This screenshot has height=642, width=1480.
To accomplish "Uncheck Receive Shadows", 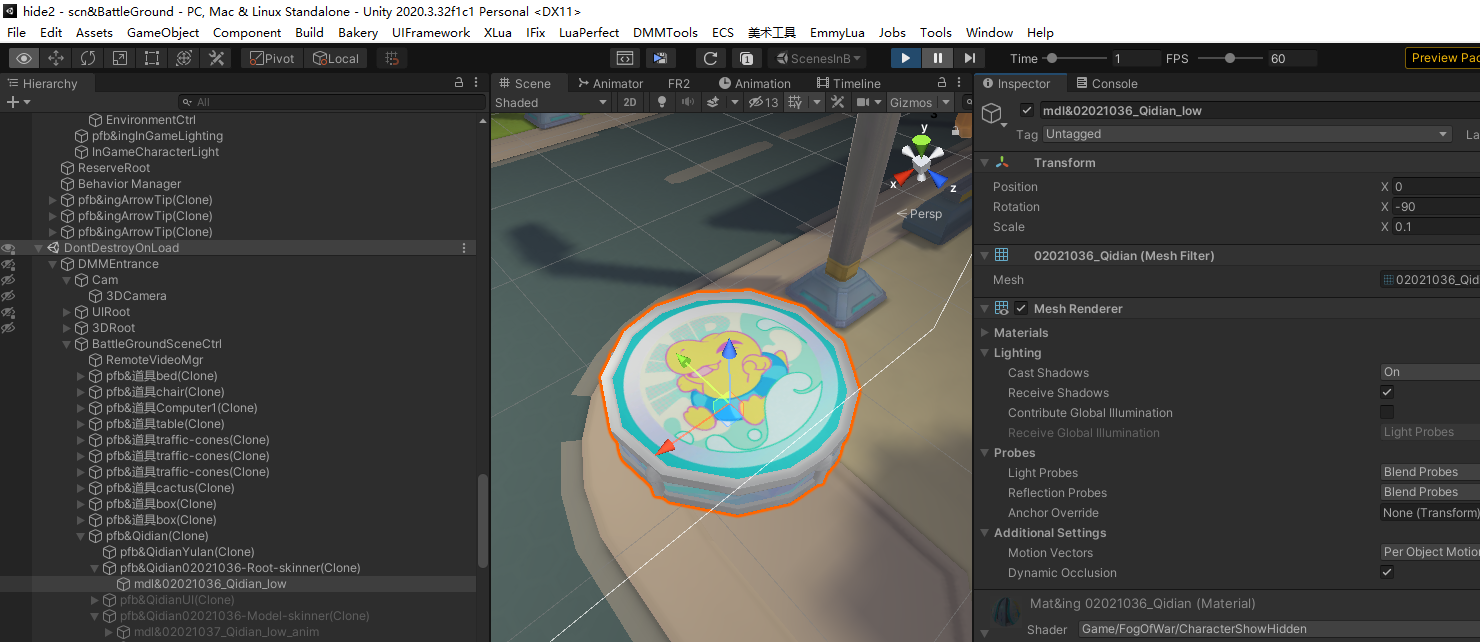I will 1387,392.
